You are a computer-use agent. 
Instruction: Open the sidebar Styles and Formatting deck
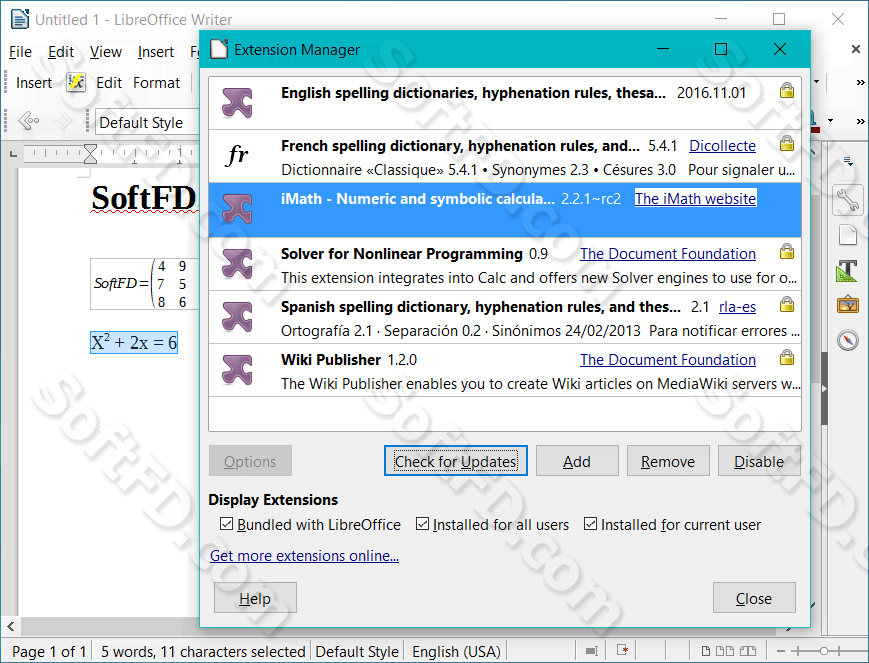point(848,271)
